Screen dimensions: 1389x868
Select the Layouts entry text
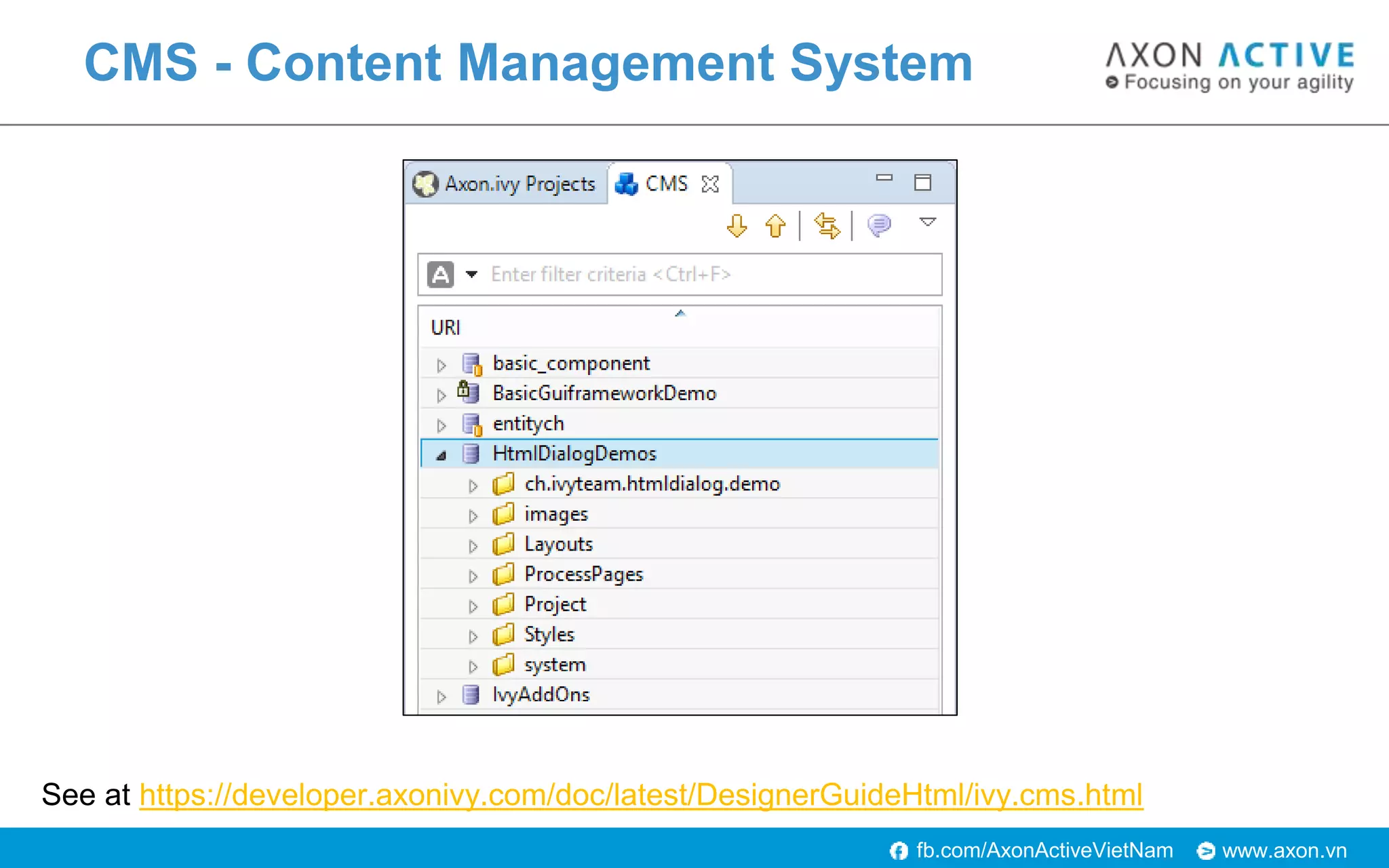(558, 545)
